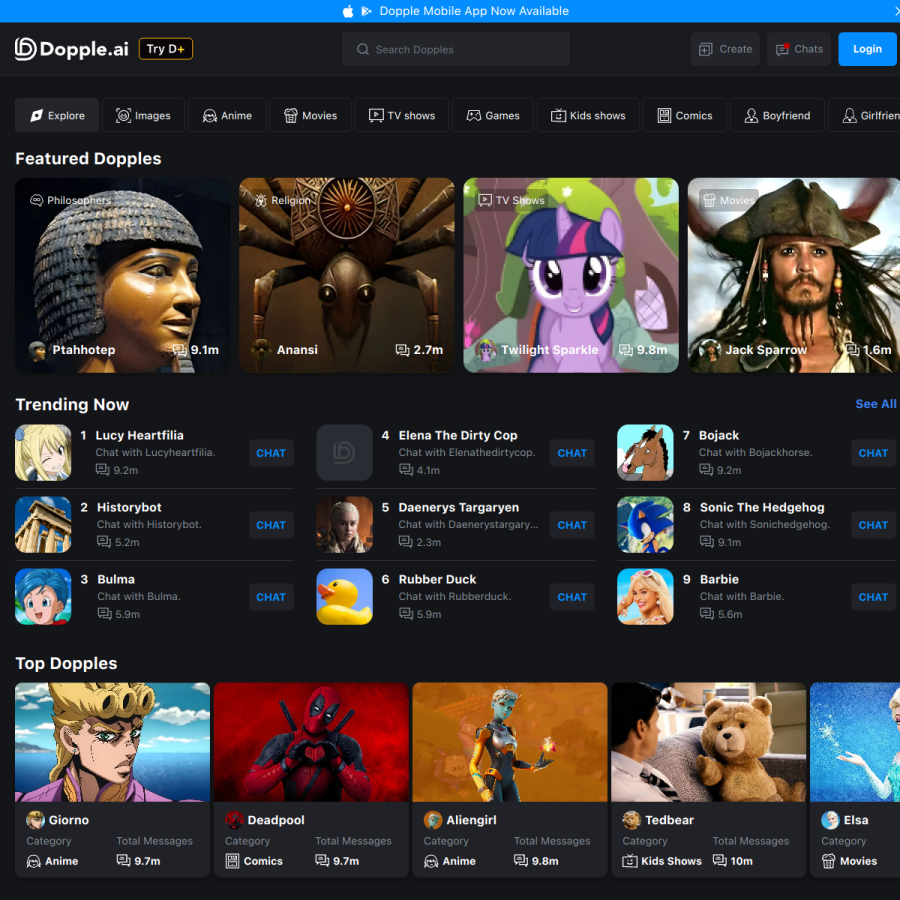Screen dimensions: 900x900
Task: Click the Apple icon in top banner
Action: click(x=348, y=11)
